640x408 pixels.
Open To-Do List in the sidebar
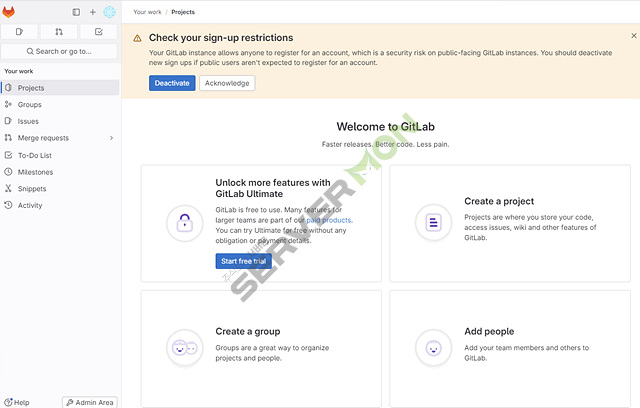(x=60, y=155)
